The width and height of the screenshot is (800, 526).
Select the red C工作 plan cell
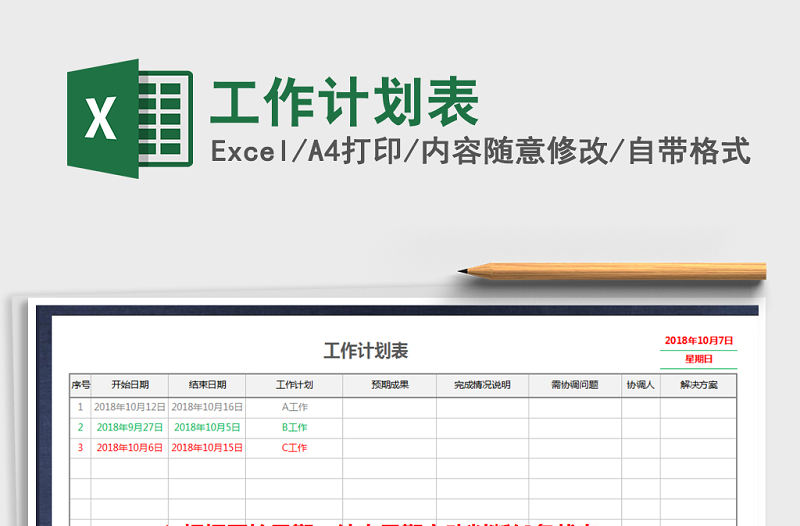[x=294, y=447]
